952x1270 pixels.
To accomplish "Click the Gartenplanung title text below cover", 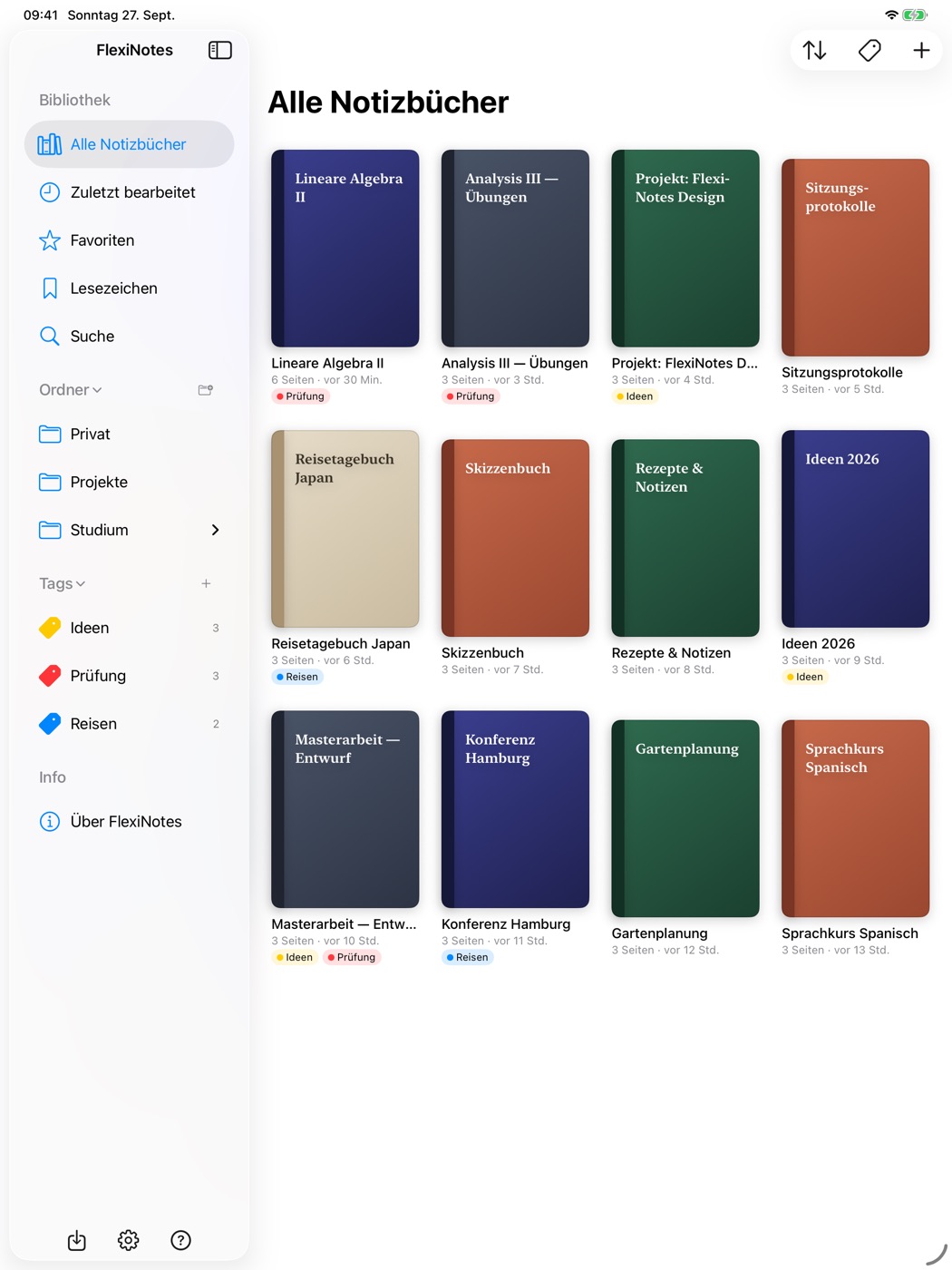I will [660, 933].
